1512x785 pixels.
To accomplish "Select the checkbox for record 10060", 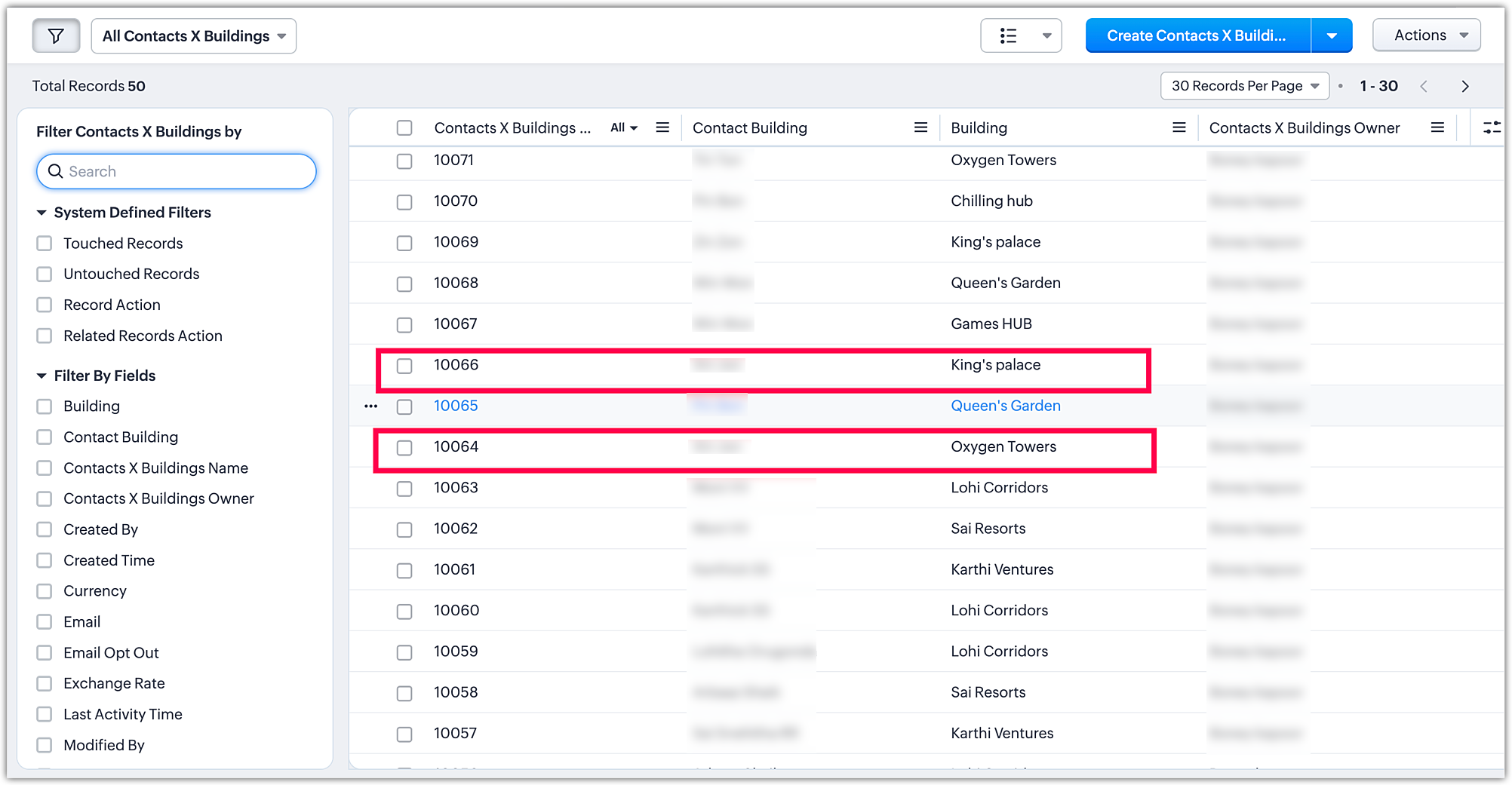I will click(404, 611).
